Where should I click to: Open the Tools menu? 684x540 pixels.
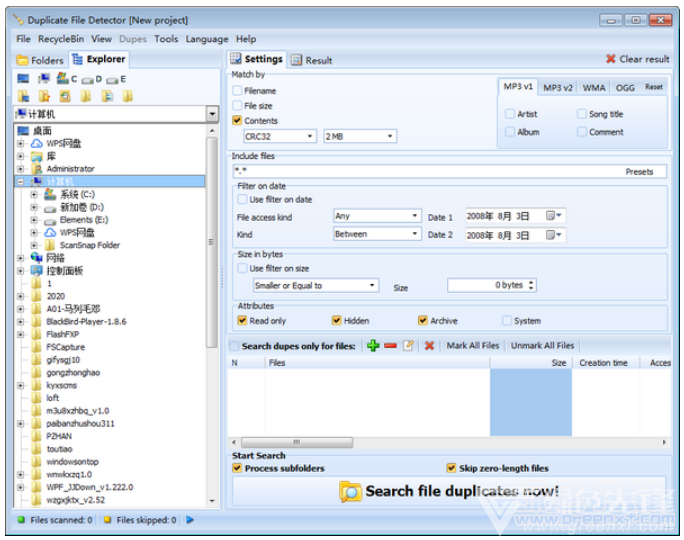point(166,39)
